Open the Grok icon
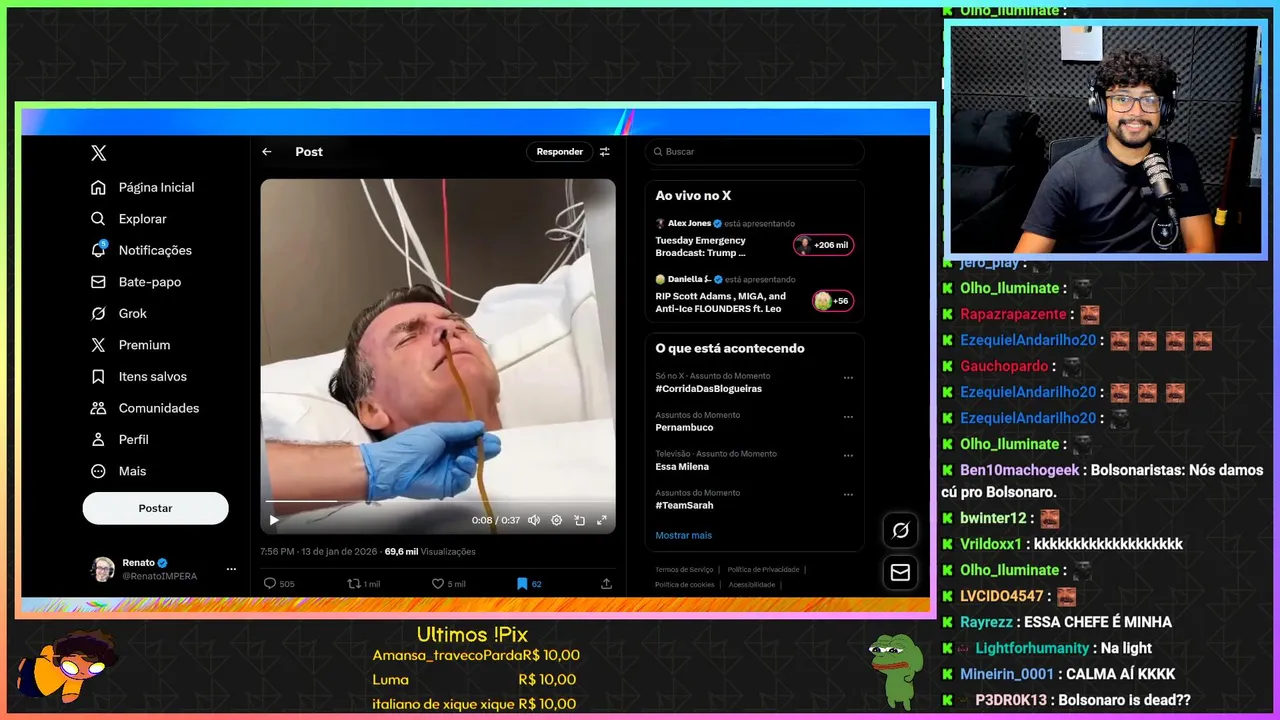This screenshot has height=720, width=1280. [x=98, y=313]
